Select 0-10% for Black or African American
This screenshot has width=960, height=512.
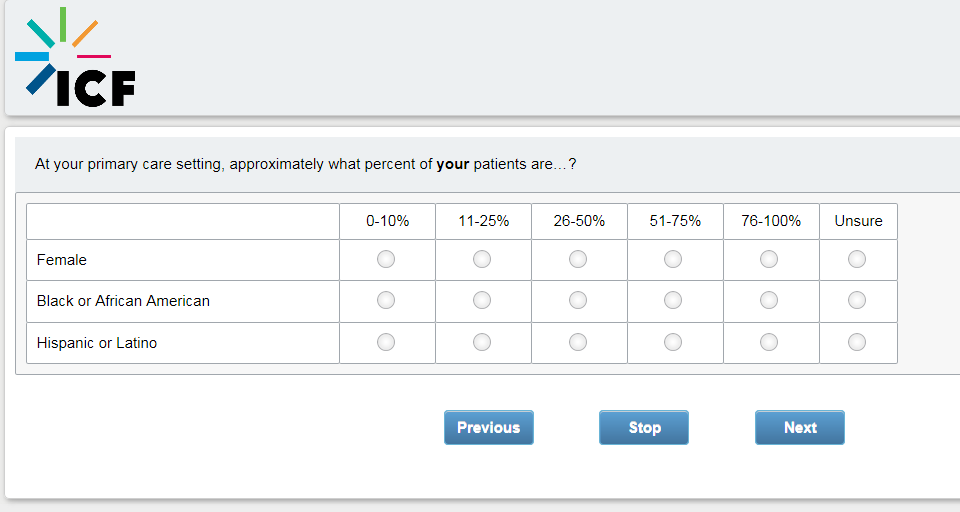point(386,300)
